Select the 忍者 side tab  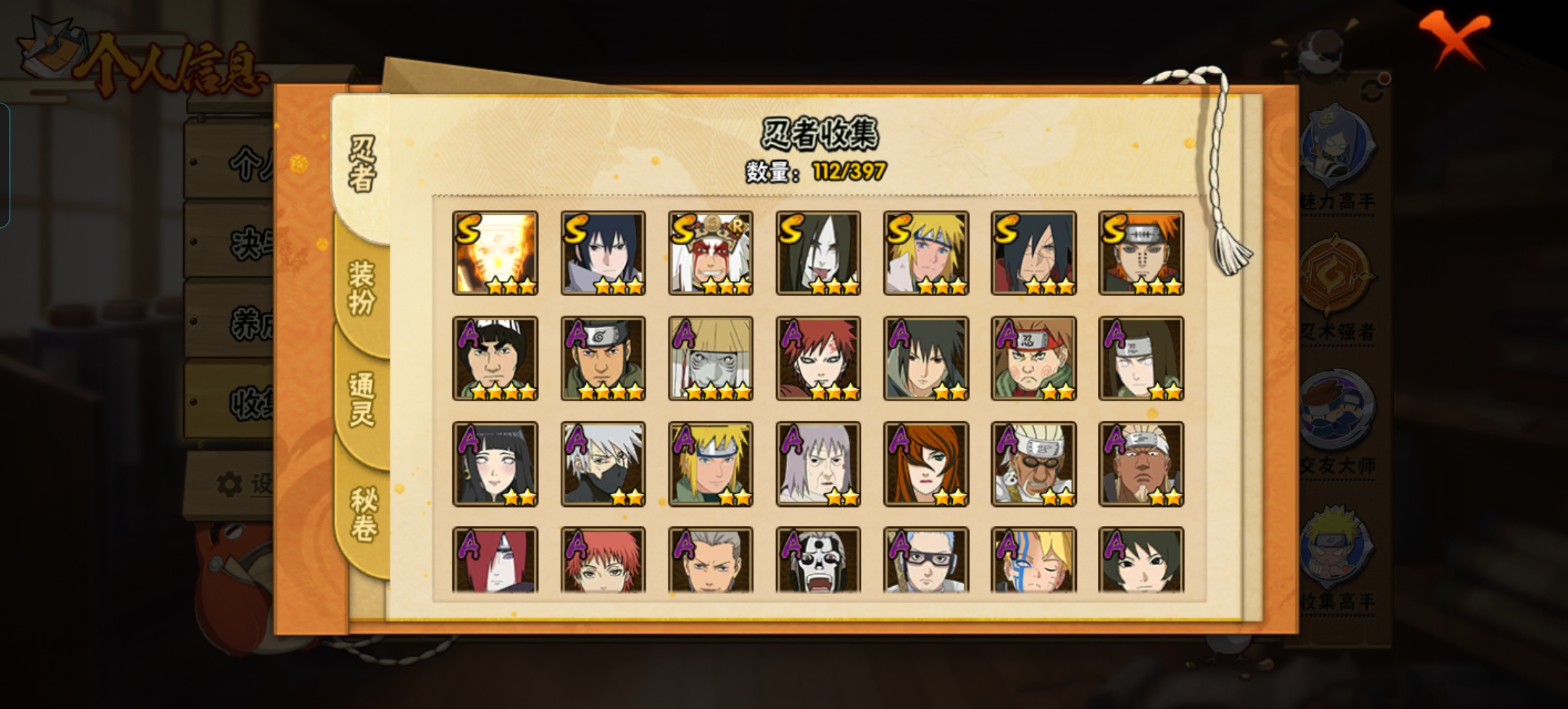361,164
